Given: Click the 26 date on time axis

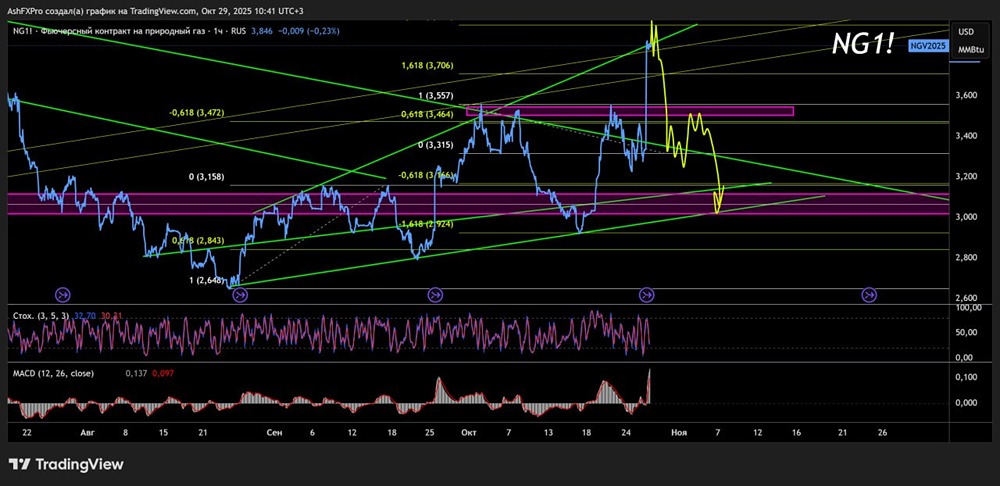Looking at the screenshot, I should coord(882,432).
